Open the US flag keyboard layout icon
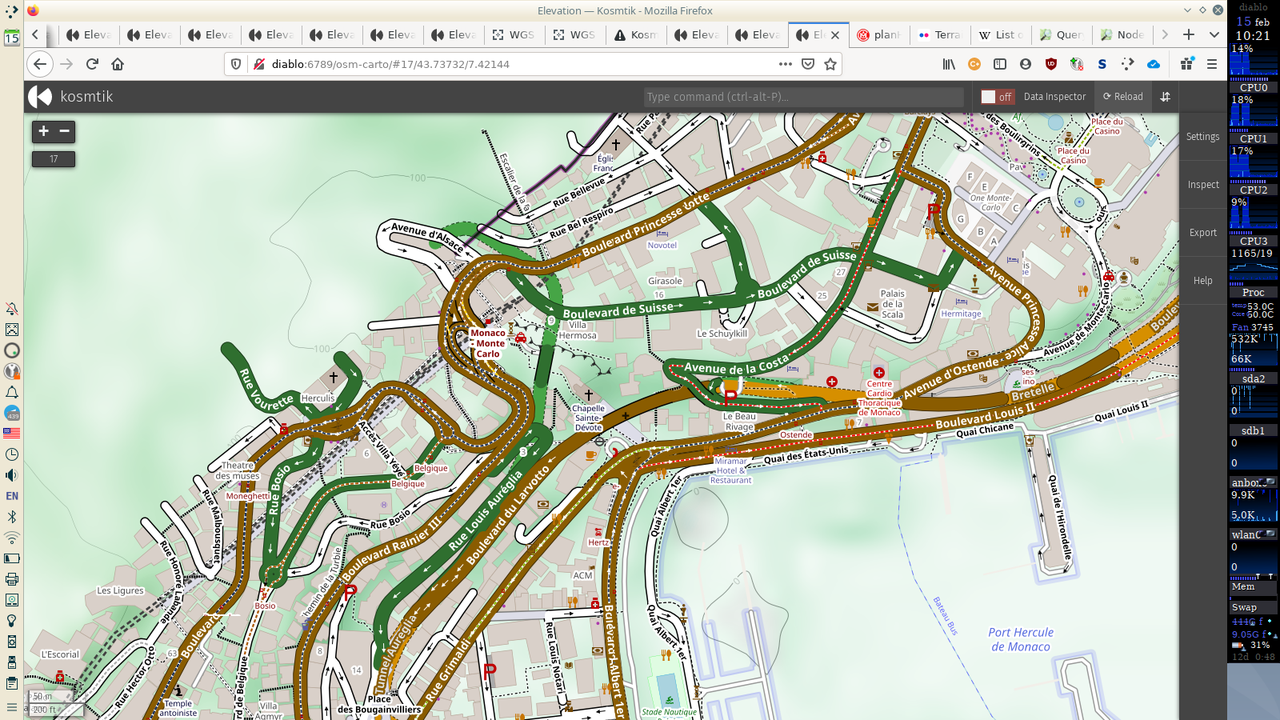 click(x=12, y=433)
